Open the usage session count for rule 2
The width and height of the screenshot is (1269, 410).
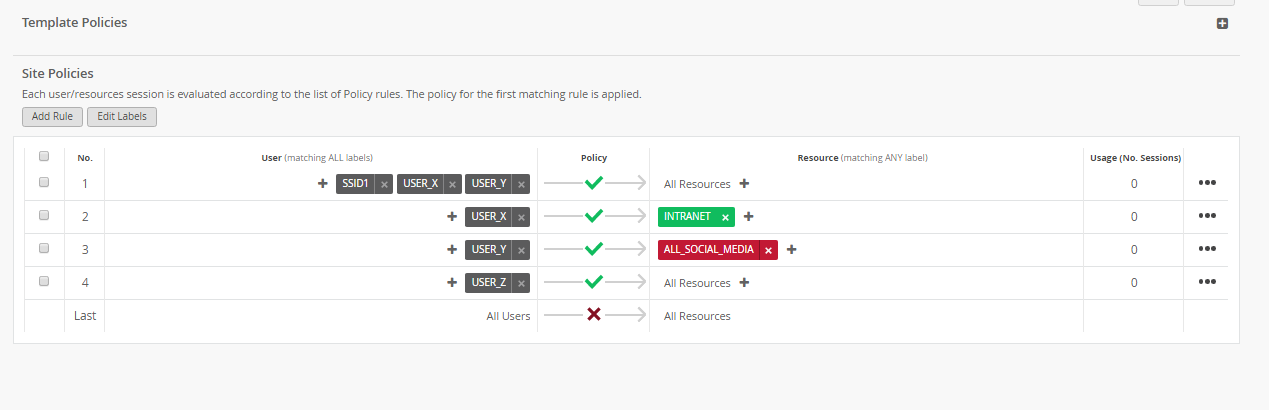click(x=1133, y=217)
